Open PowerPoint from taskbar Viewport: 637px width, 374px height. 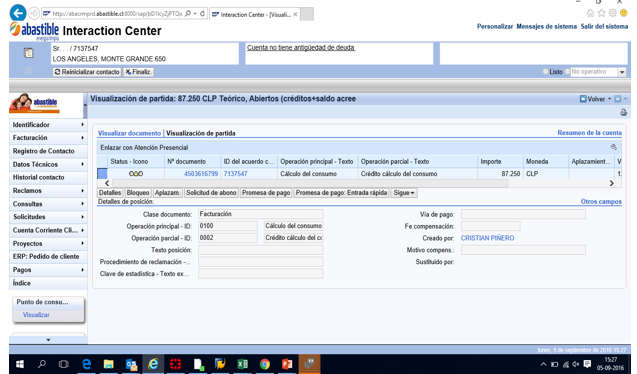[x=287, y=364]
